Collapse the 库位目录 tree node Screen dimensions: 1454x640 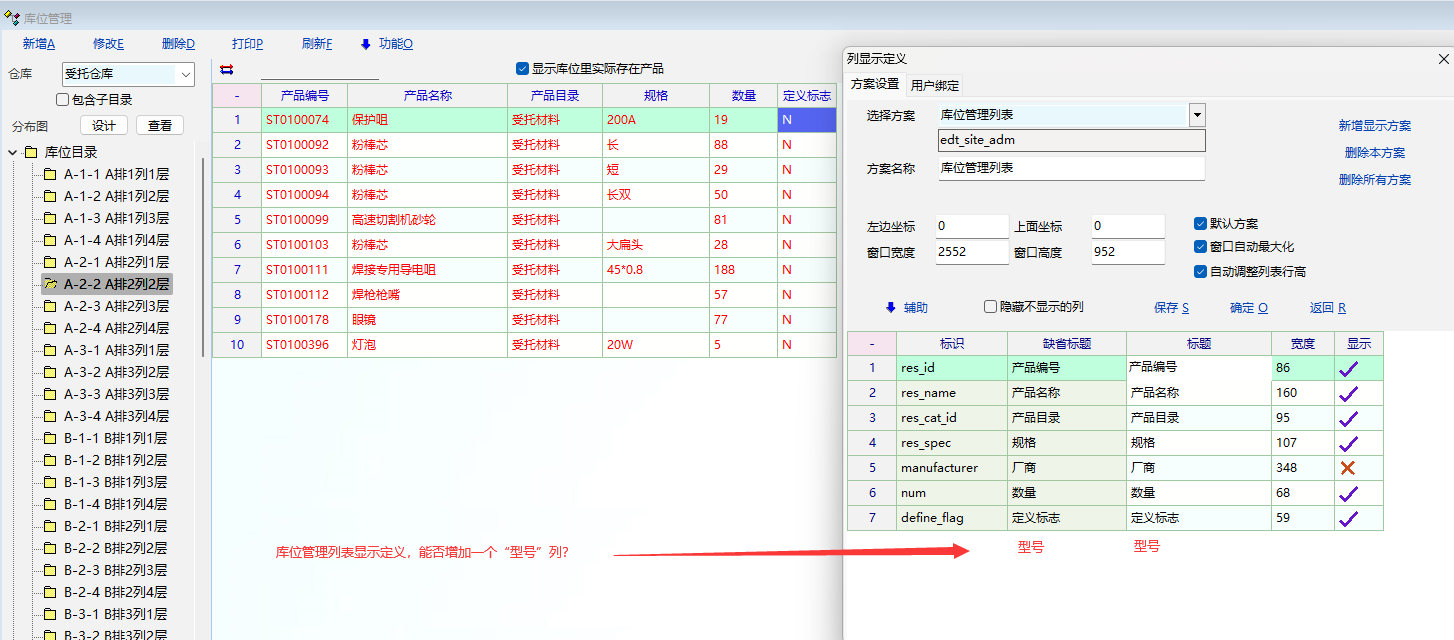pos(12,152)
